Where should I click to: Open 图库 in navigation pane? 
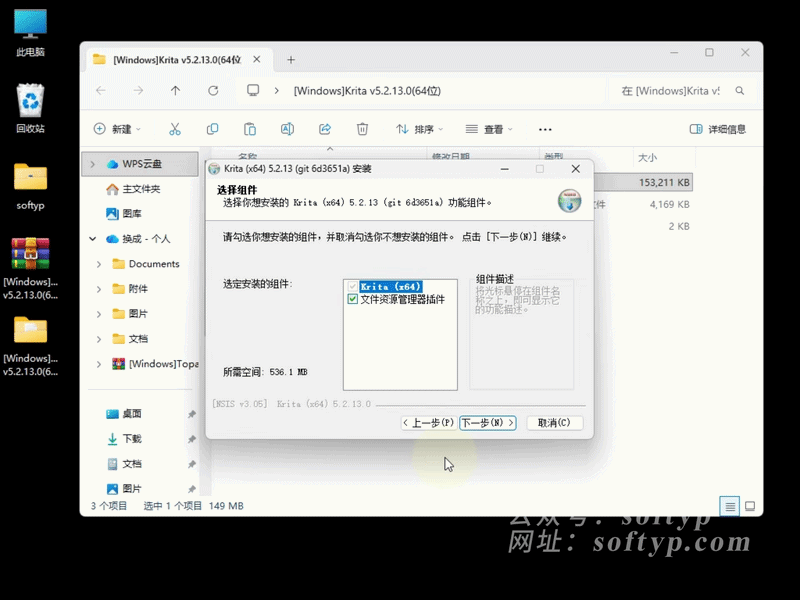pyautogui.click(x=140, y=213)
